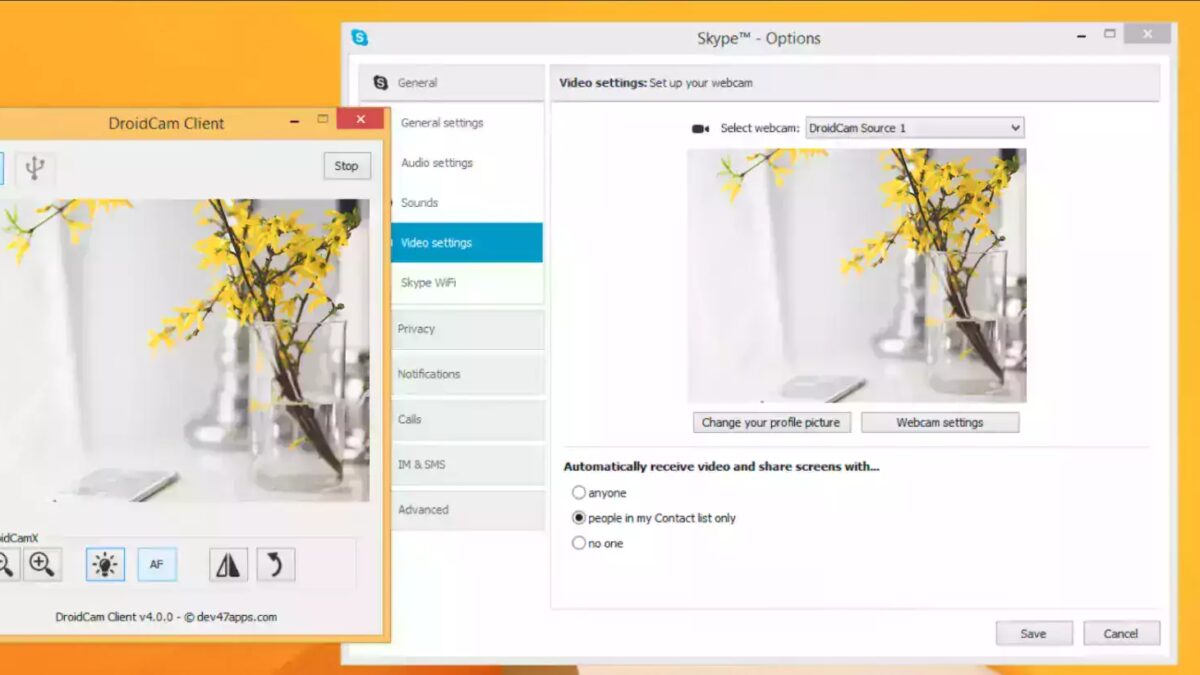This screenshot has width=1200, height=675.
Task: Select 'people in my Contact list only'
Action: pyautogui.click(x=579, y=518)
